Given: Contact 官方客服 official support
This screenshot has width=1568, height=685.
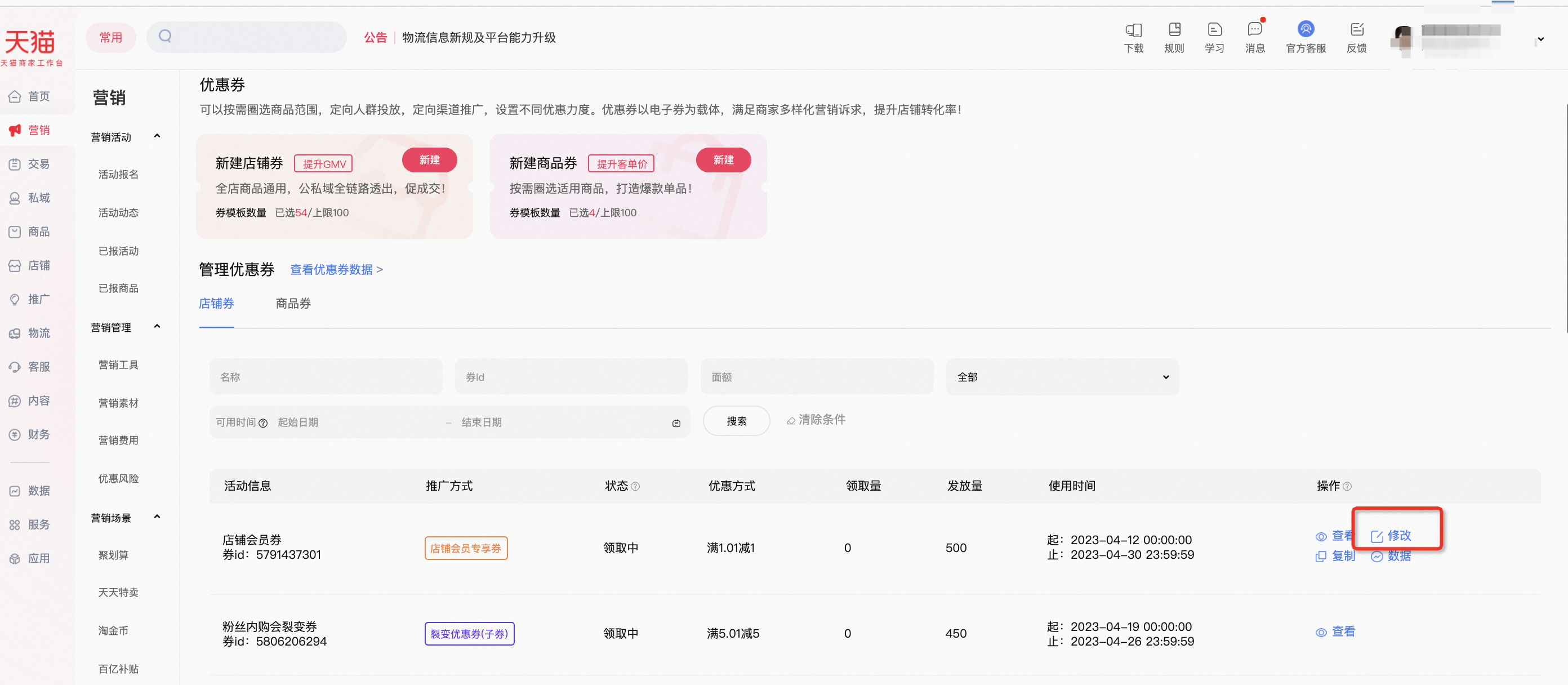Looking at the screenshot, I should pos(1306,38).
